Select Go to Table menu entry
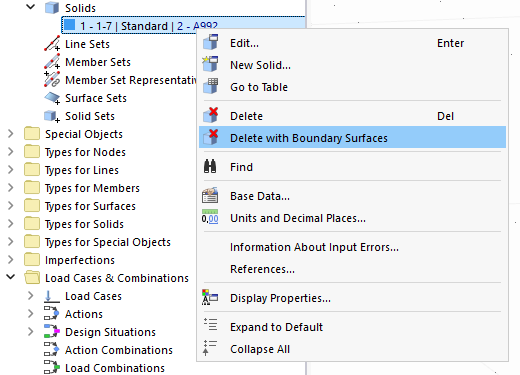The image size is (520, 375). tap(352, 87)
